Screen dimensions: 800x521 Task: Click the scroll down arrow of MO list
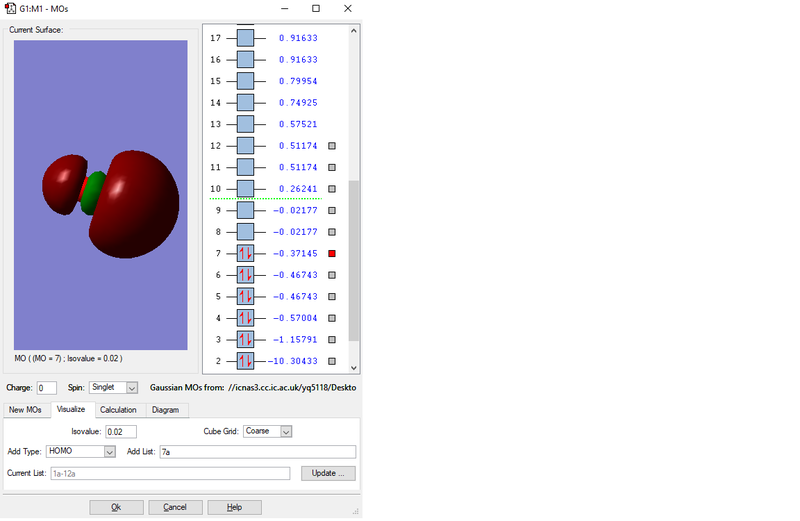[x=354, y=367]
